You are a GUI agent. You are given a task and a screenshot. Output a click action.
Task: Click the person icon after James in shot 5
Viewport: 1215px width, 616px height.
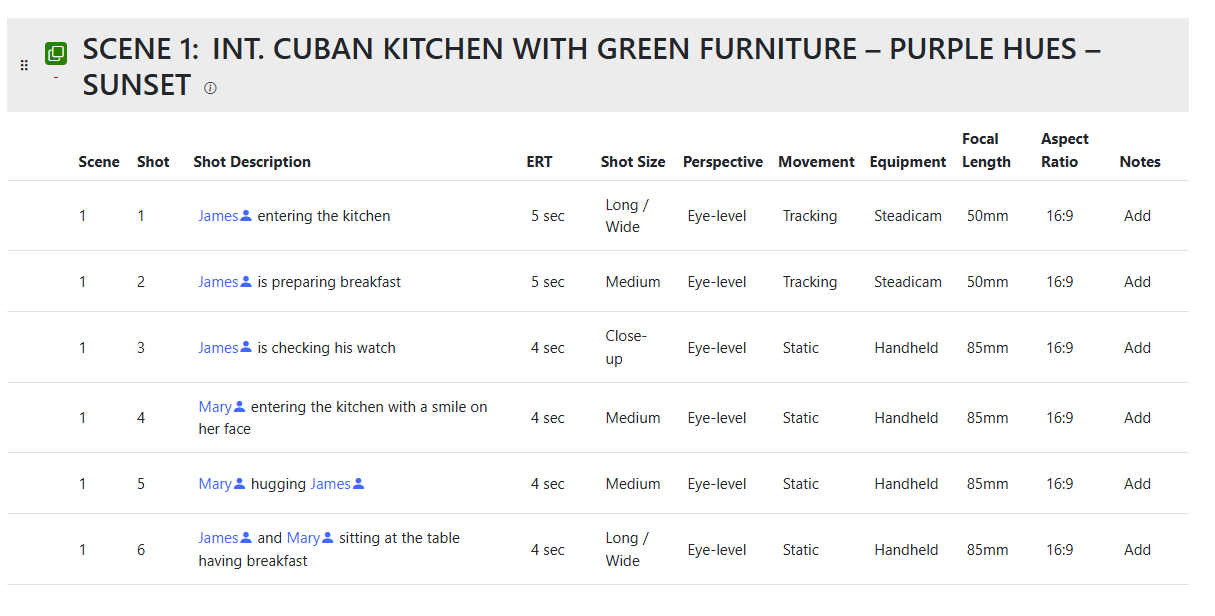point(359,484)
